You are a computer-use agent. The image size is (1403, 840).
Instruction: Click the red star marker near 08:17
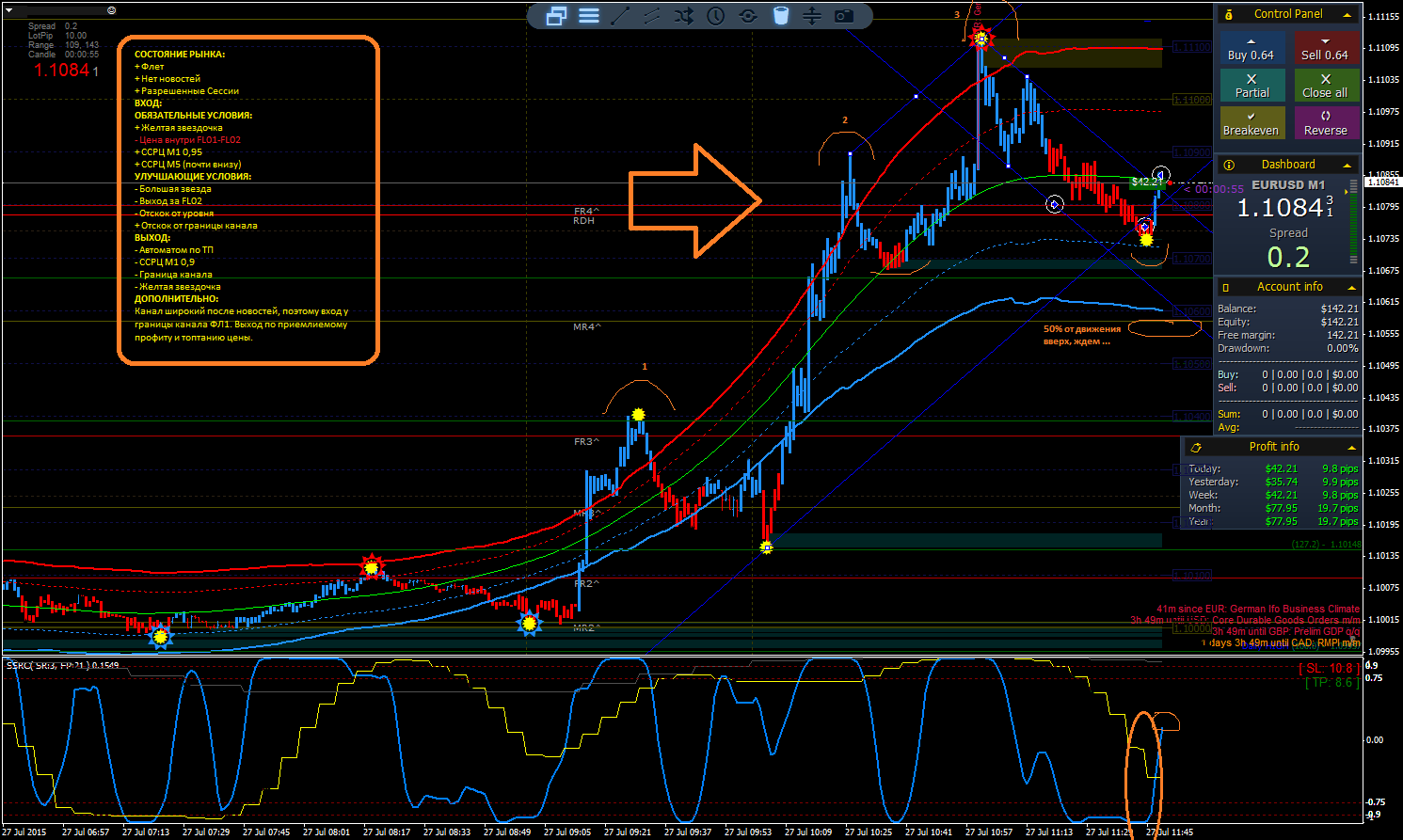tap(372, 567)
